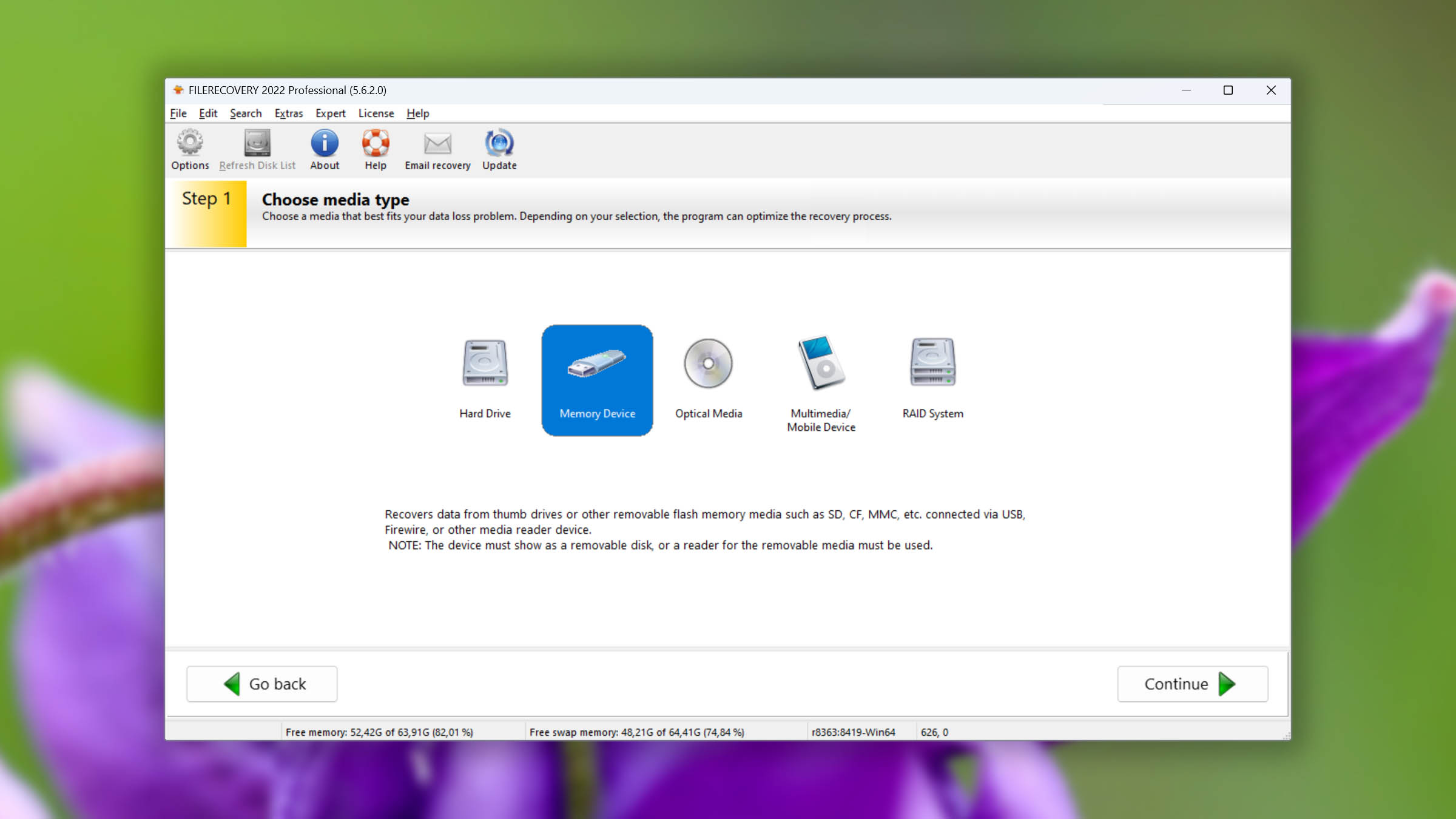Click the FILERECOVERY app icon in title bar
The height and width of the screenshot is (819, 1456).
[178, 90]
